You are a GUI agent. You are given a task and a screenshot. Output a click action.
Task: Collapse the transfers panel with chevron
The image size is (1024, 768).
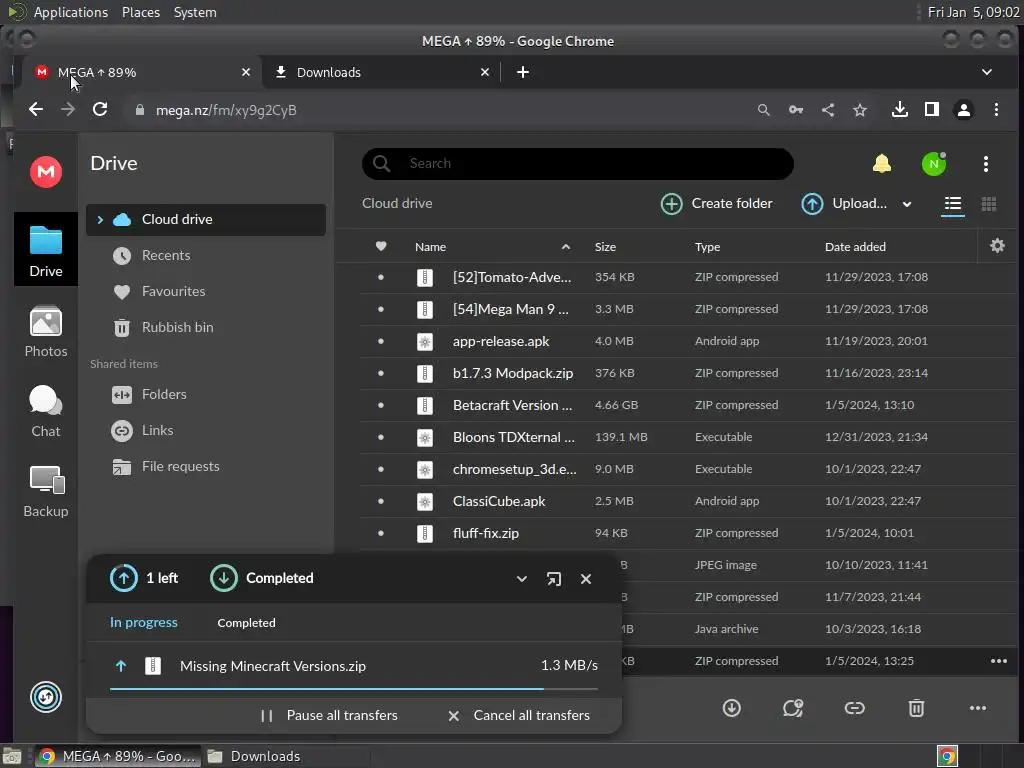(x=522, y=579)
